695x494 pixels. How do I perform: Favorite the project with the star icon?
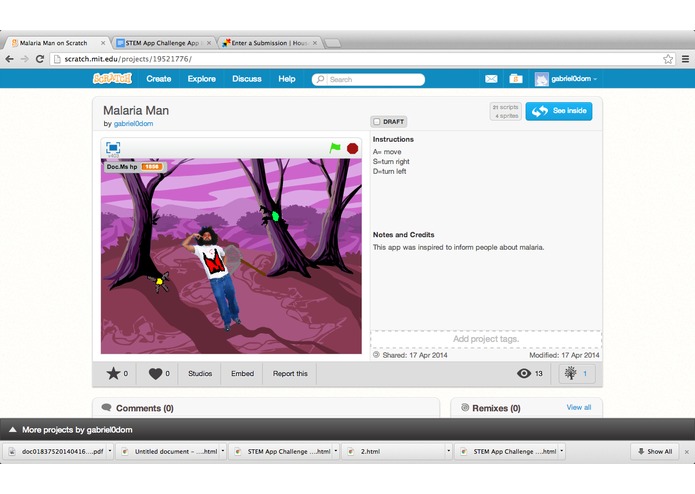[x=113, y=373]
